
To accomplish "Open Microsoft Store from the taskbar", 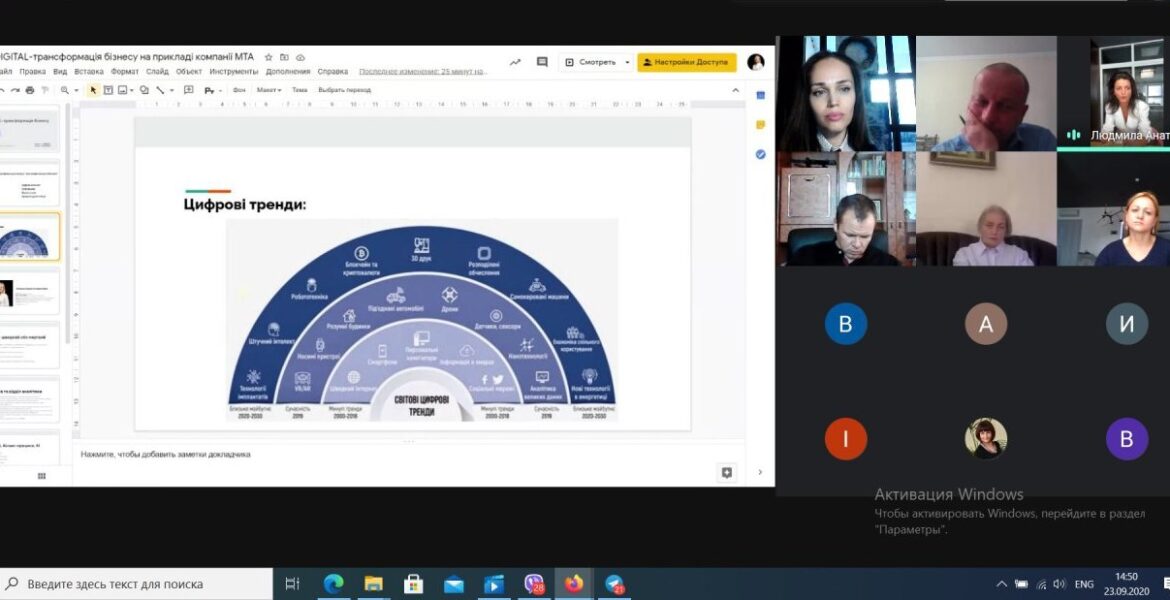I will pyautogui.click(x=413, y=584).
